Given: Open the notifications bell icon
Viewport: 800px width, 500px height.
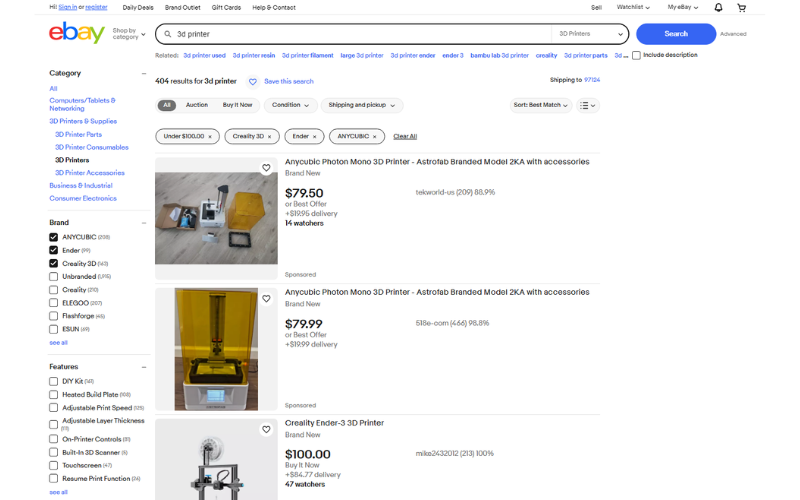Looking at the screenshot, I should point(718,7).
